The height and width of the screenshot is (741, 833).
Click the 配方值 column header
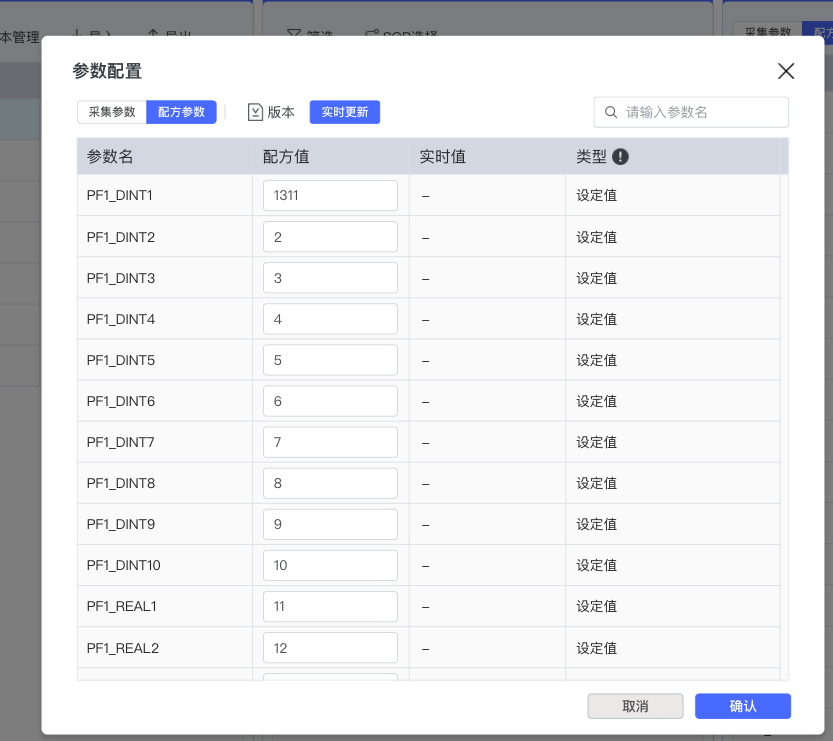pyautogui.click(x=286, y=157)
